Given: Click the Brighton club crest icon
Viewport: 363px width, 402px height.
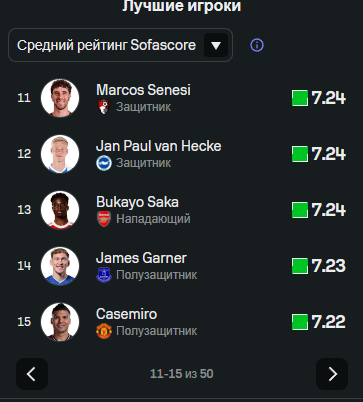Looking at the screenshot, I should [x=104, y=163].
